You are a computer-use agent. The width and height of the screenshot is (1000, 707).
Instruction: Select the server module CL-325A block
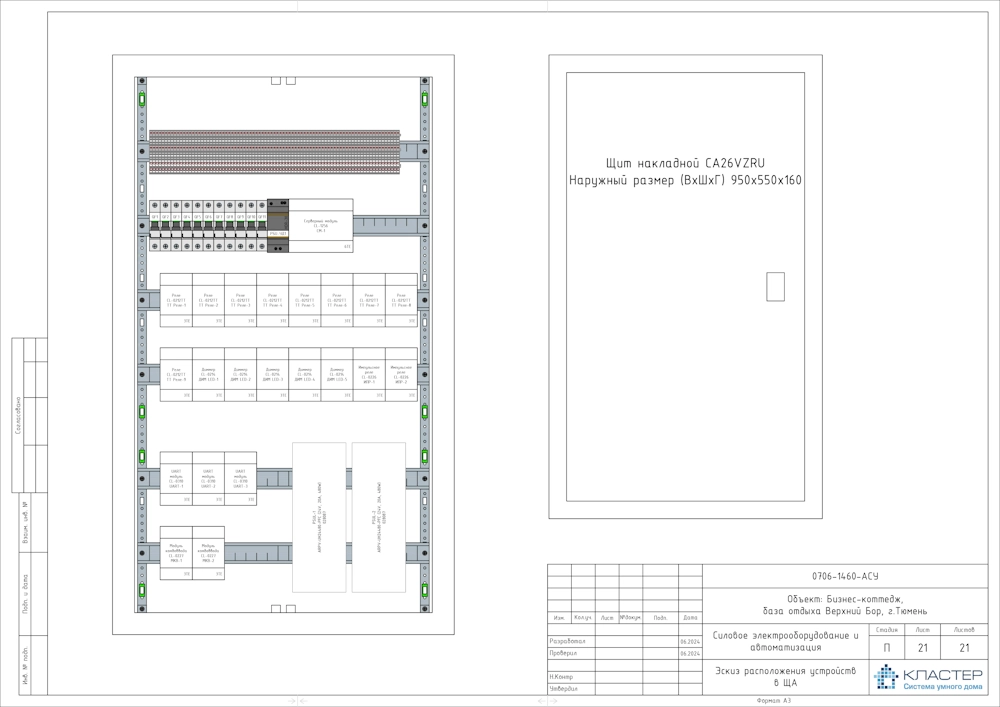[322, 229]
